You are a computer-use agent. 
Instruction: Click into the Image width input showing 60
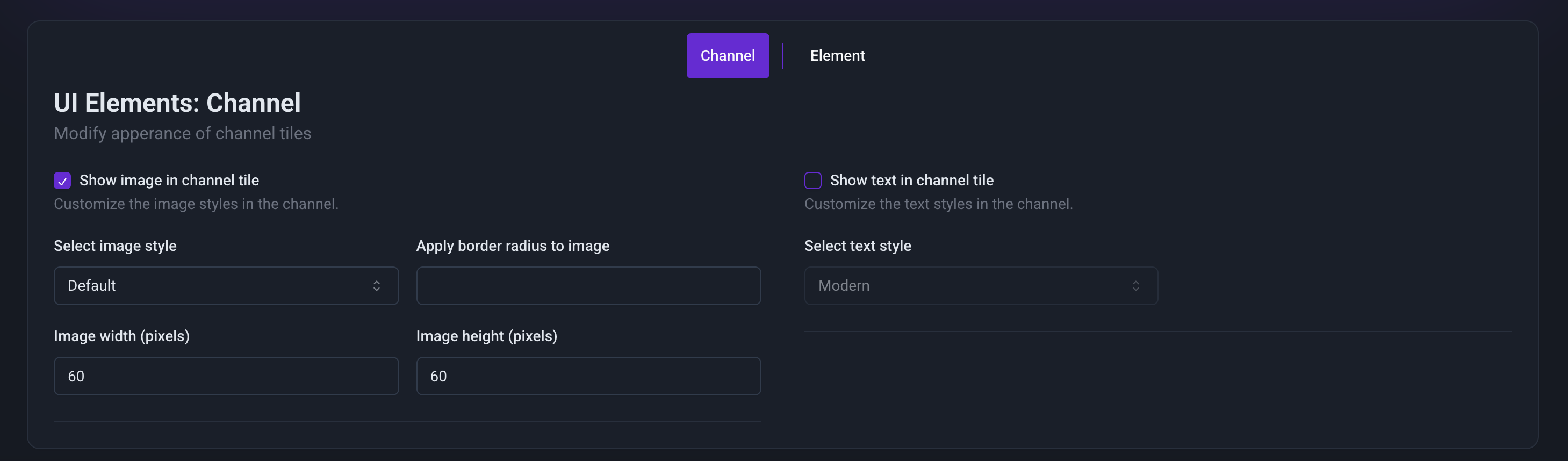tap(226, 376)
